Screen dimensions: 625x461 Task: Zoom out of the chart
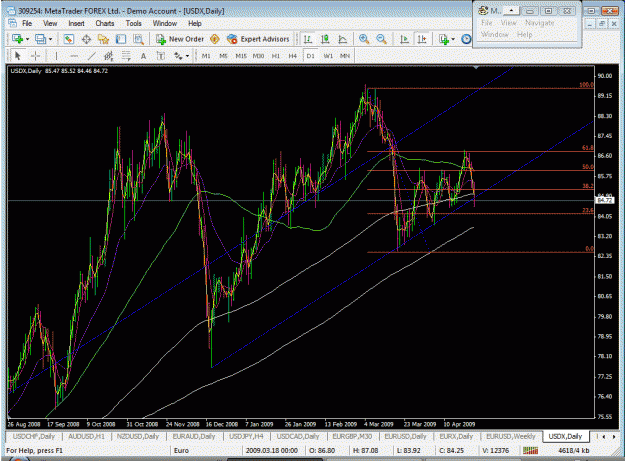381,39
